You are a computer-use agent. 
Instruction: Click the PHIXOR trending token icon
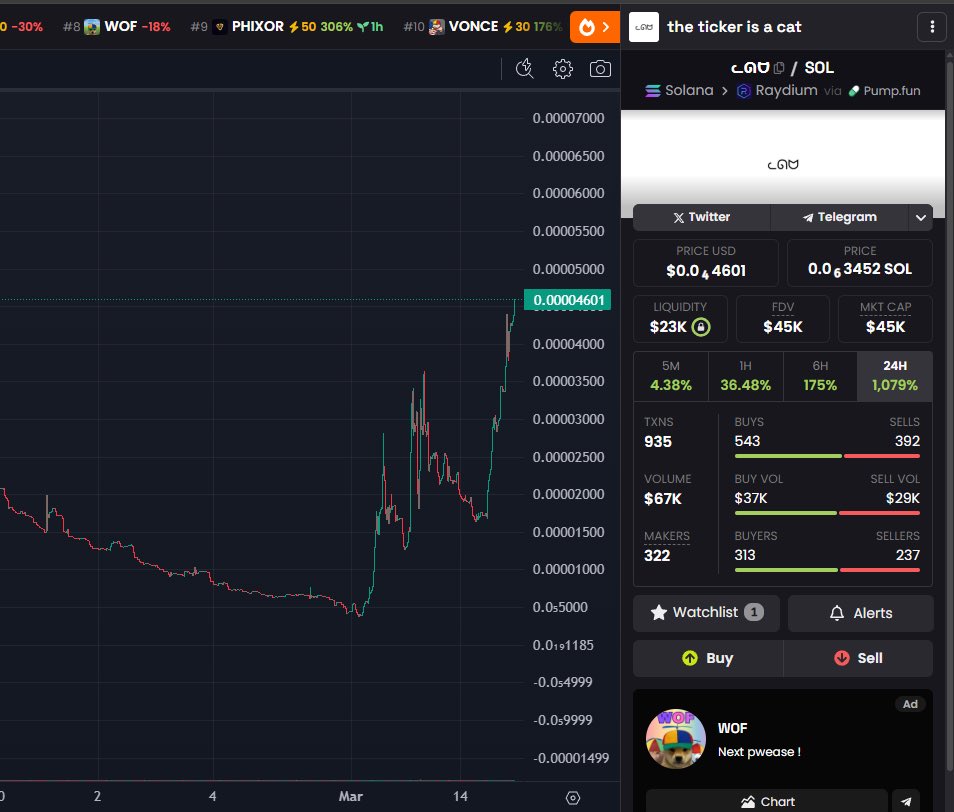(220, 27)
